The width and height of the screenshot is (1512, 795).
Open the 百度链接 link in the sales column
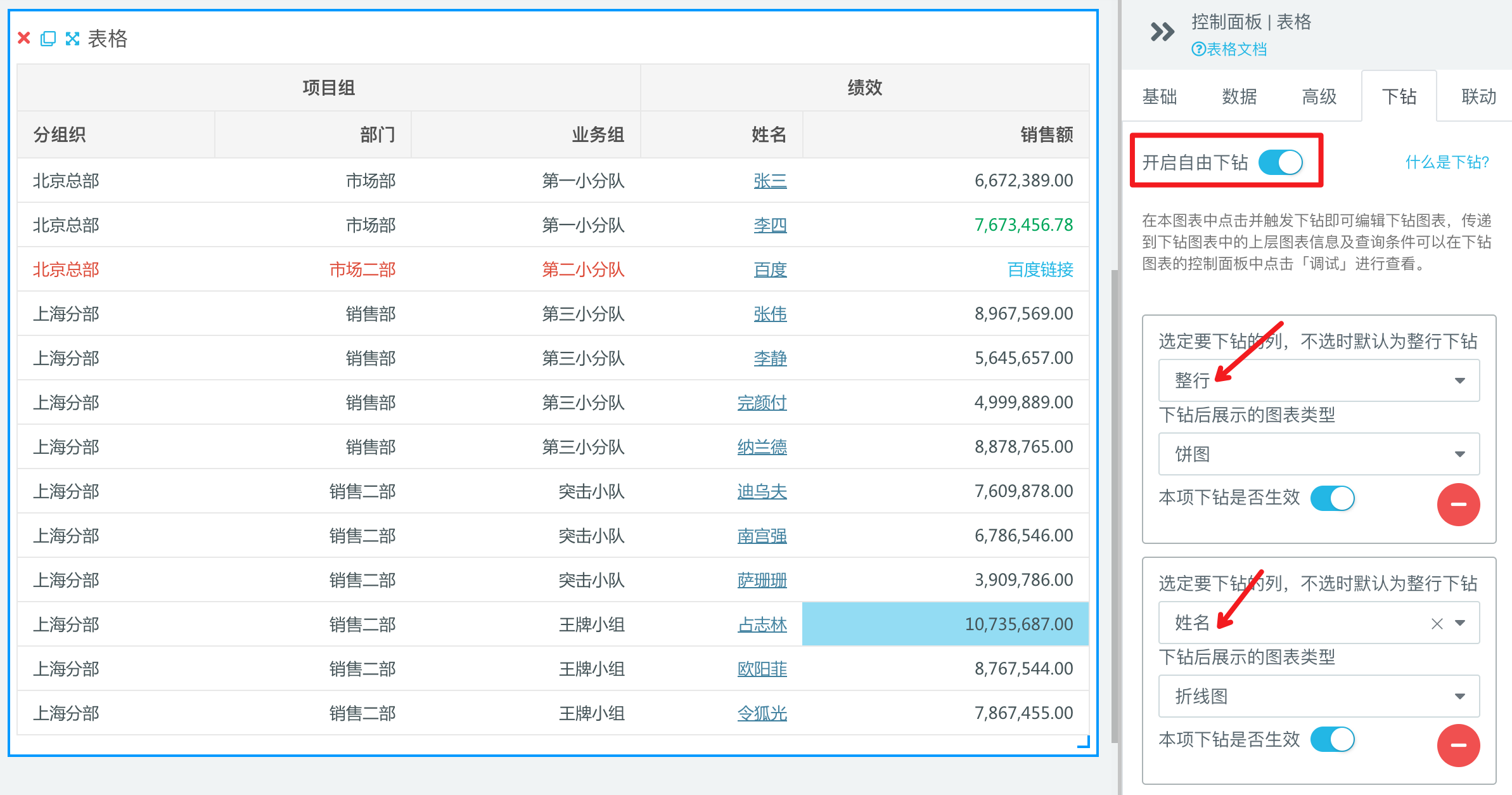pos(1040,269)
